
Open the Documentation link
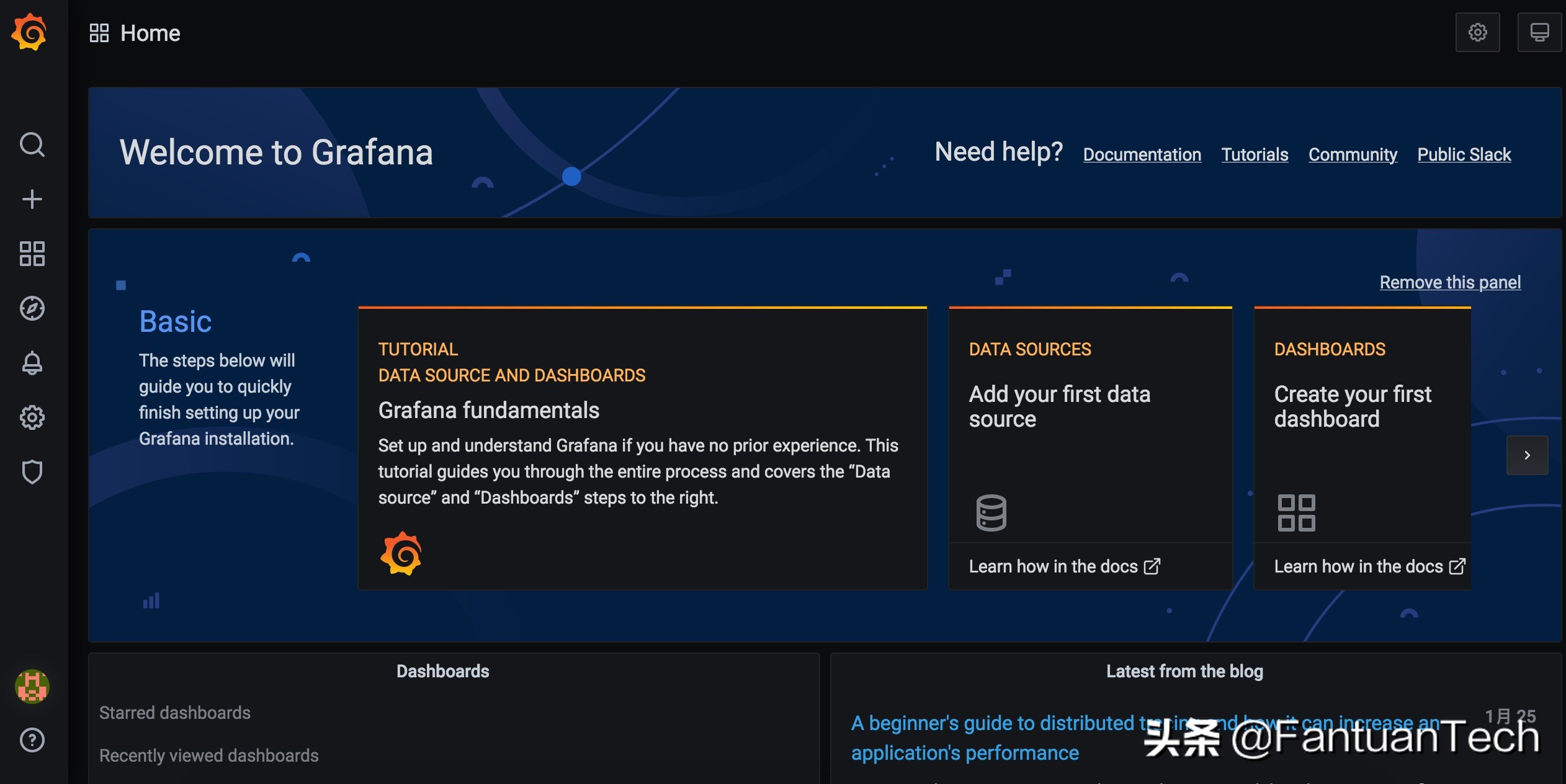pos(1142,154)
